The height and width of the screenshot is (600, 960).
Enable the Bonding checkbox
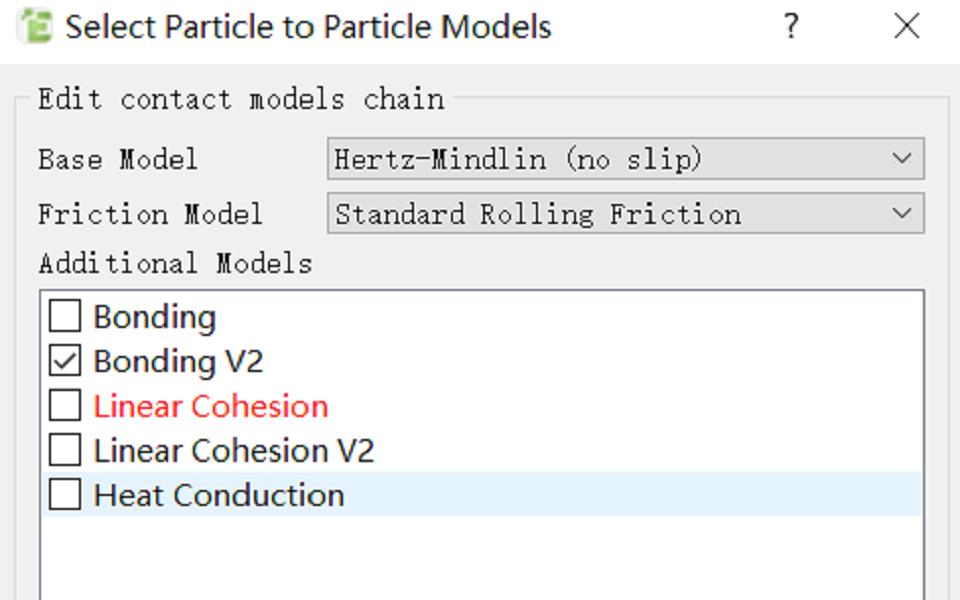[x=65, y=316]
